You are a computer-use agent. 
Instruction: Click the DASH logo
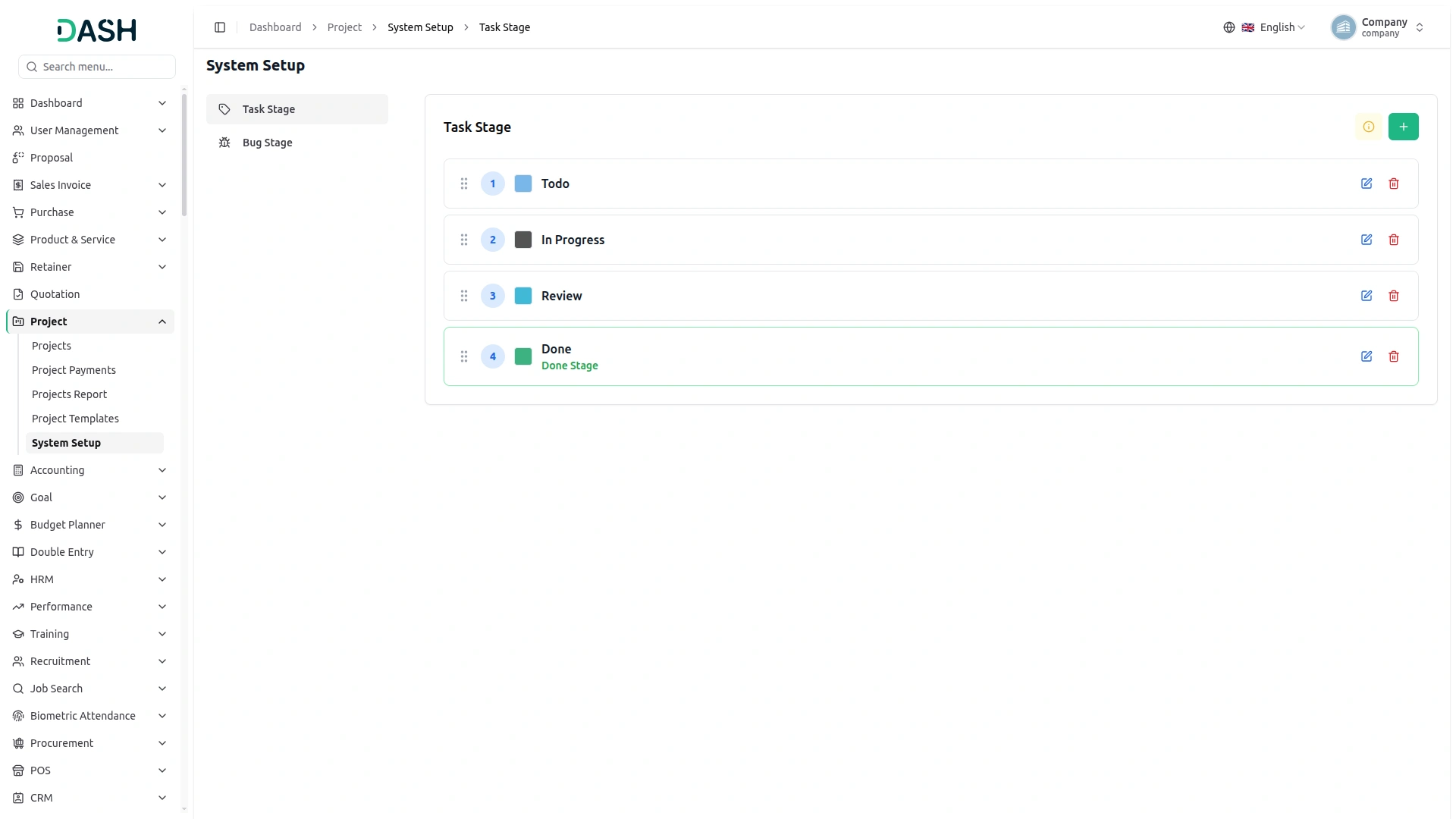(96, 30)
